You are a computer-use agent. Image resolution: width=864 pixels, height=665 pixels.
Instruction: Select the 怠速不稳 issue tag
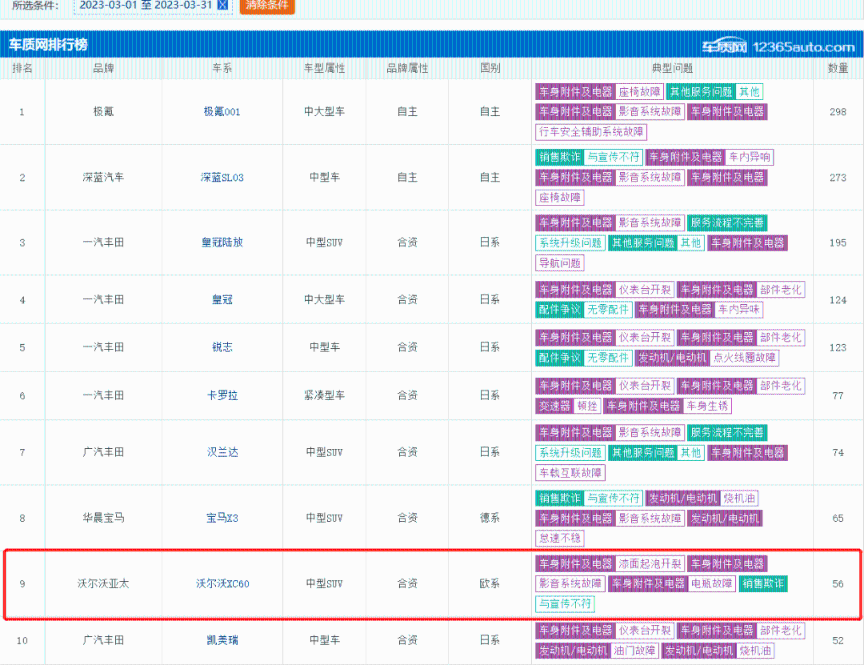coord(559,538)
